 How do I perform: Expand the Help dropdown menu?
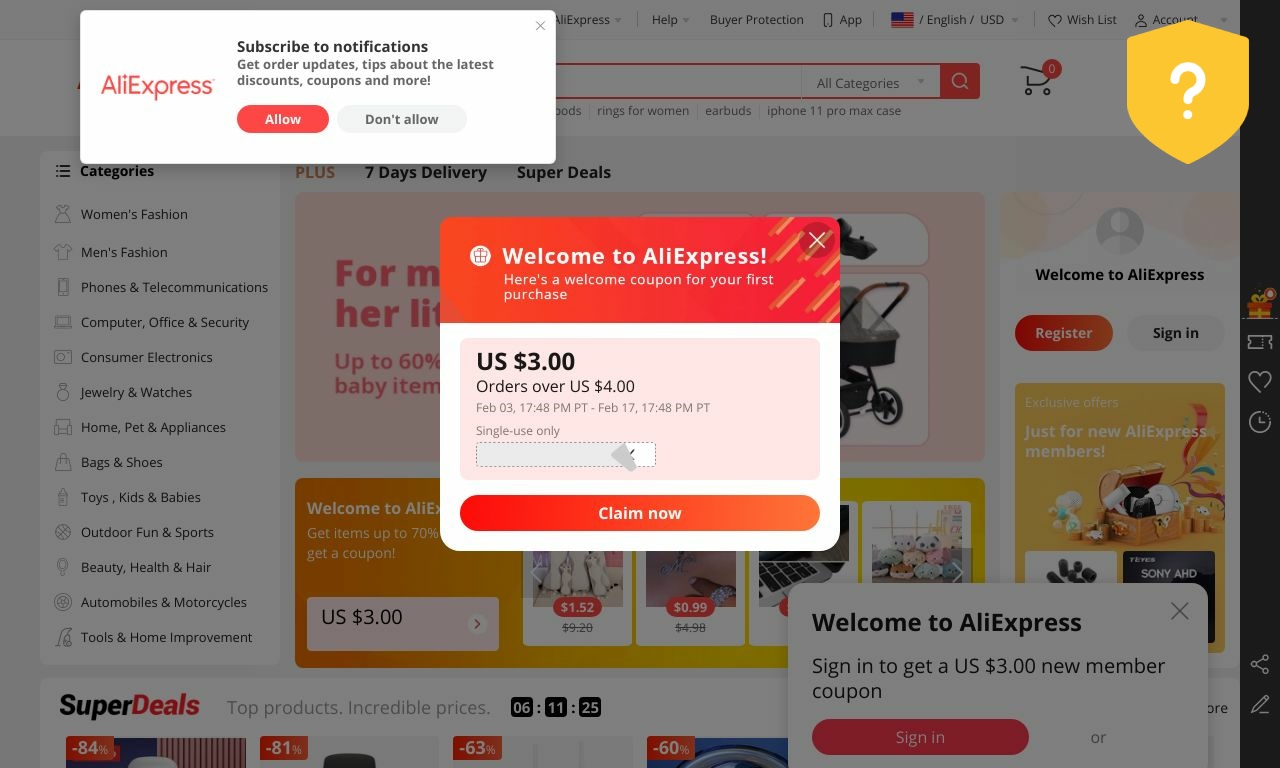(670, 19)
